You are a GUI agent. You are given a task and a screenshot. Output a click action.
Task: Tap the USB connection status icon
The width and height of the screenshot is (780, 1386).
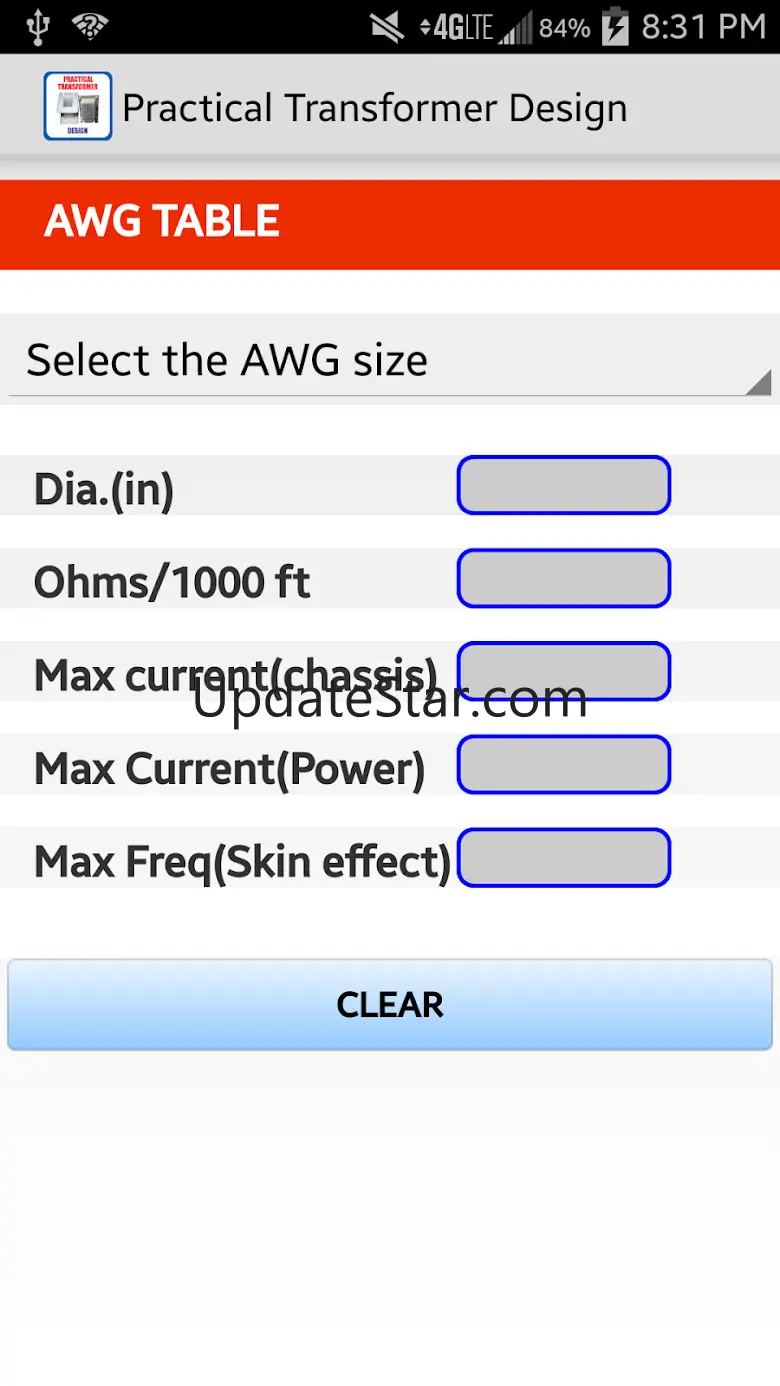tap(38, 27)
